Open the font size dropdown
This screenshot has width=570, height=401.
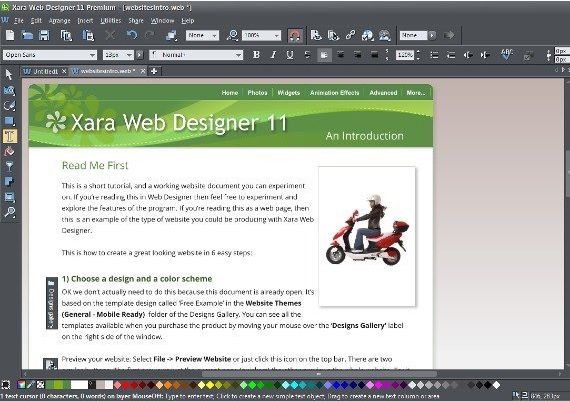tap(129, 55)
